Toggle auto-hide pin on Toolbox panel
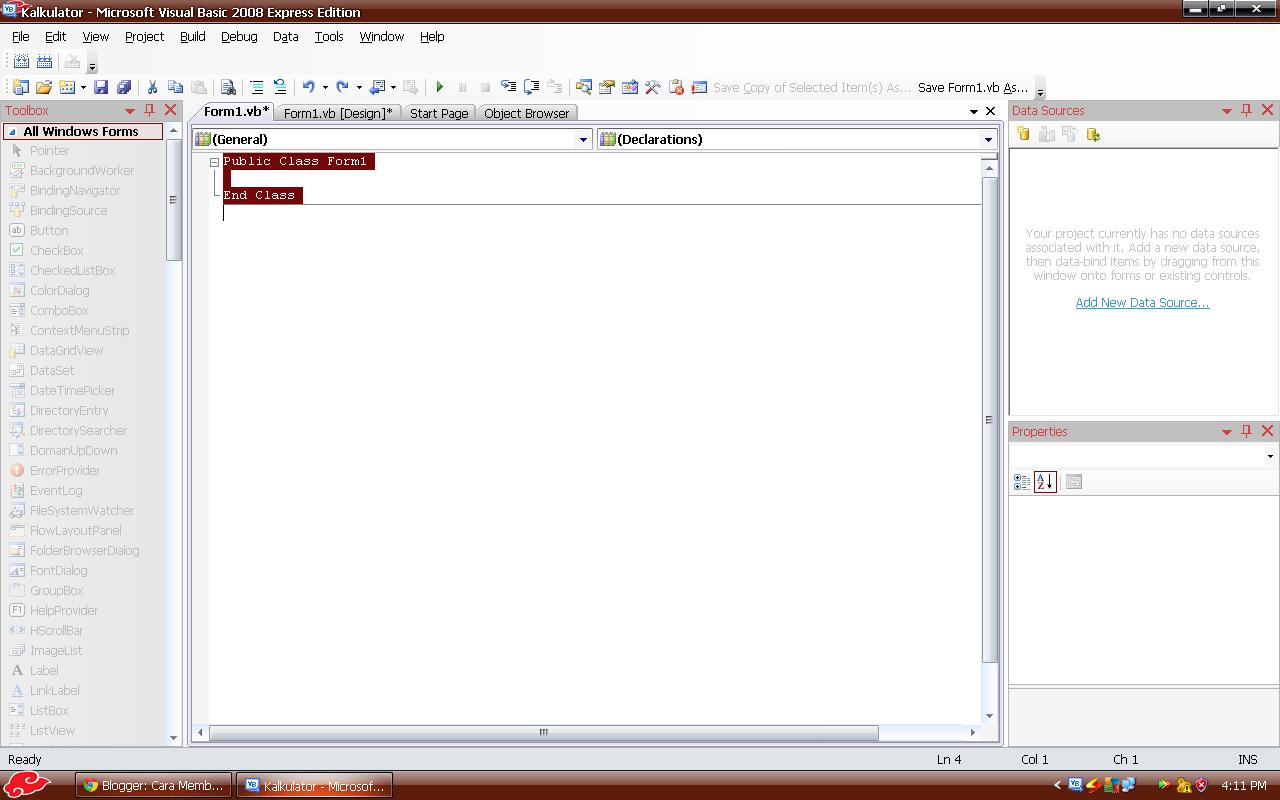This screenshot has height=800, width=1280. [x=149, y=110]
